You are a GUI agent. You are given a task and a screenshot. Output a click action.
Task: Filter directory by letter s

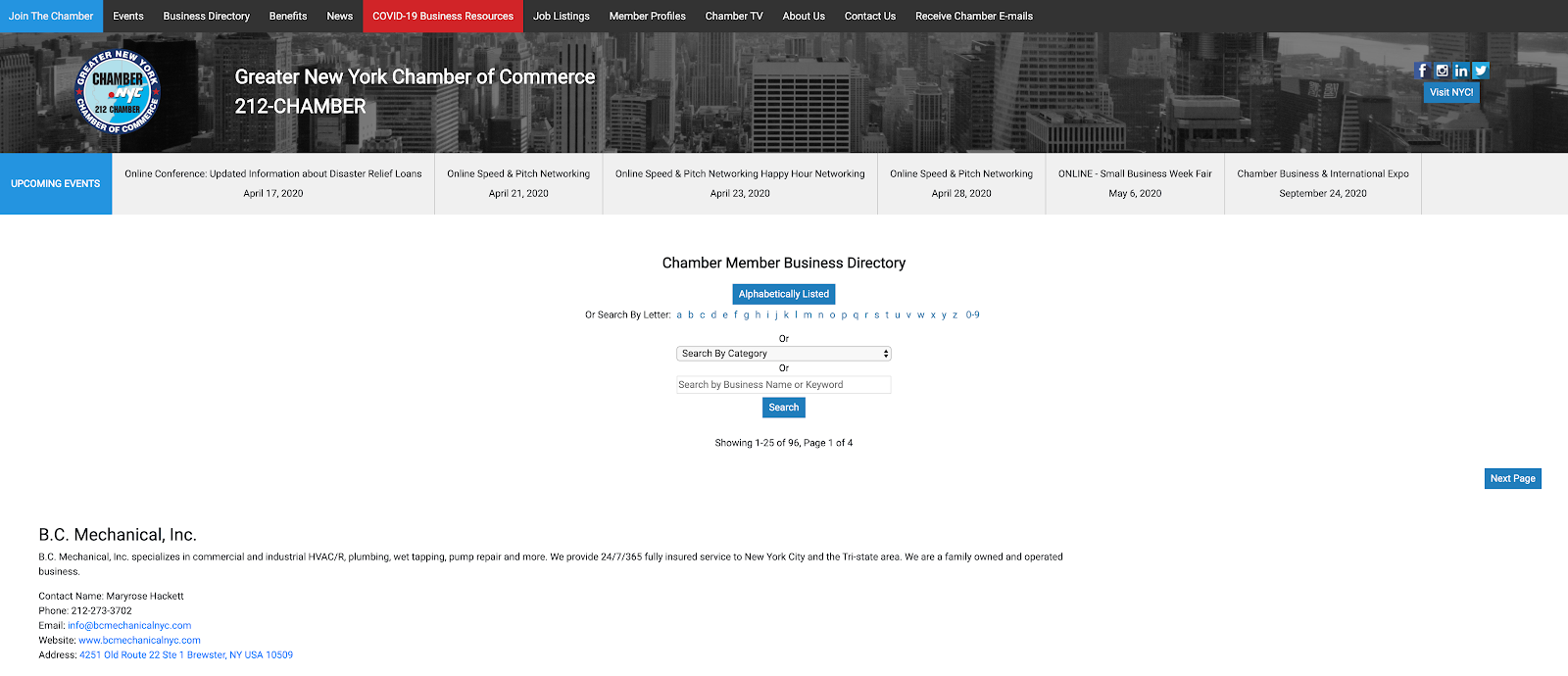click(876, 315)
